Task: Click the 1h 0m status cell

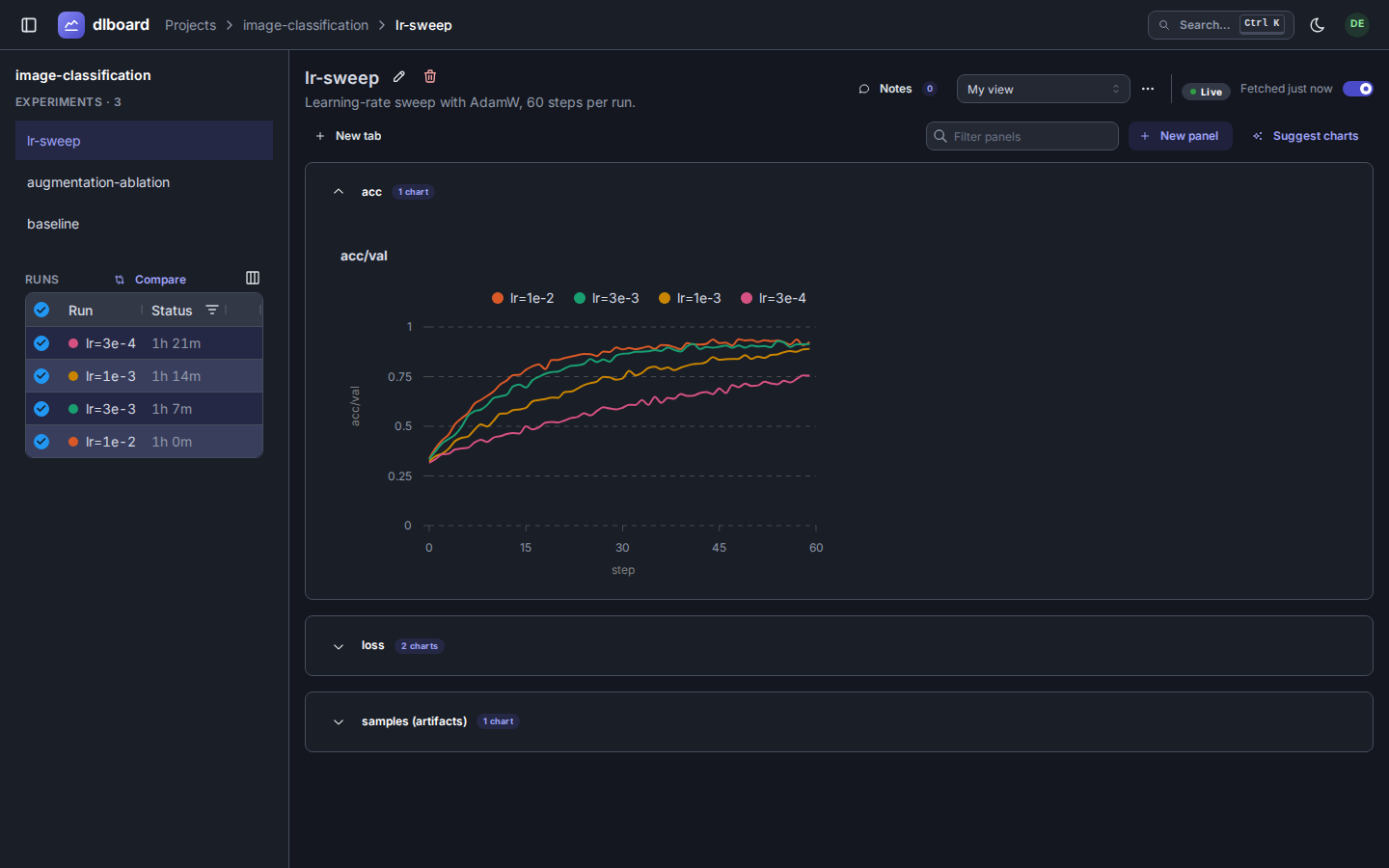Action: pos(172,442)
